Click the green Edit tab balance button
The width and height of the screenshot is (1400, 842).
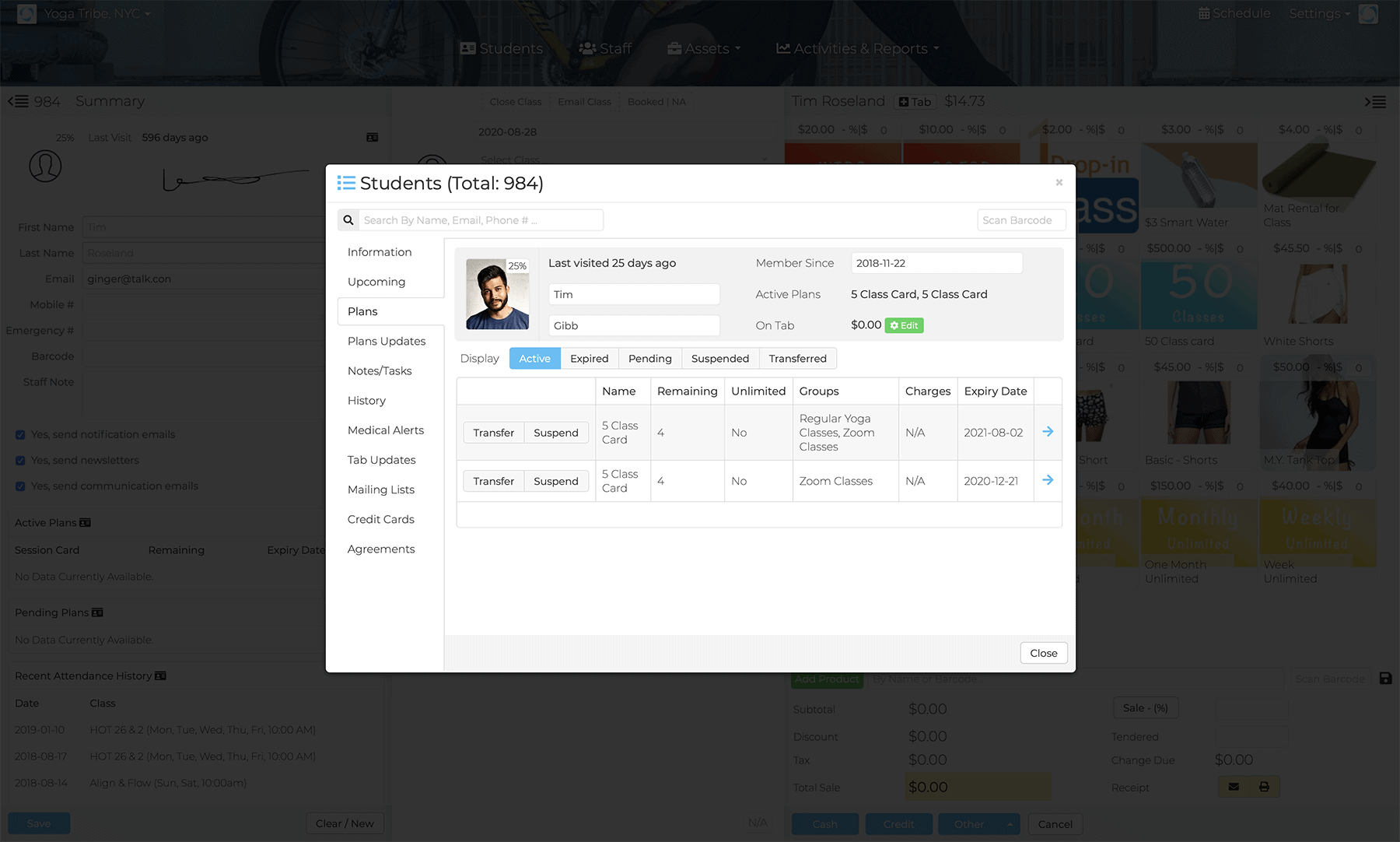(904, 325)
